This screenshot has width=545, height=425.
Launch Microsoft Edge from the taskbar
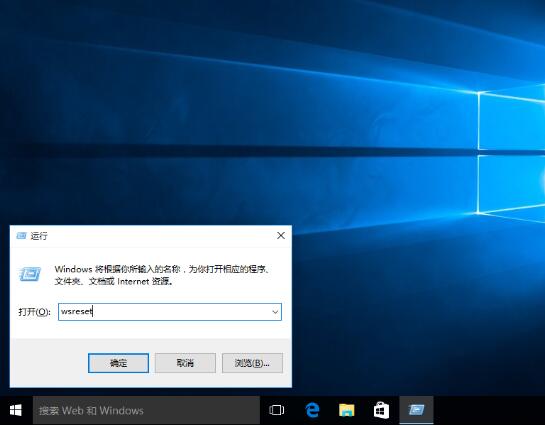312,410
